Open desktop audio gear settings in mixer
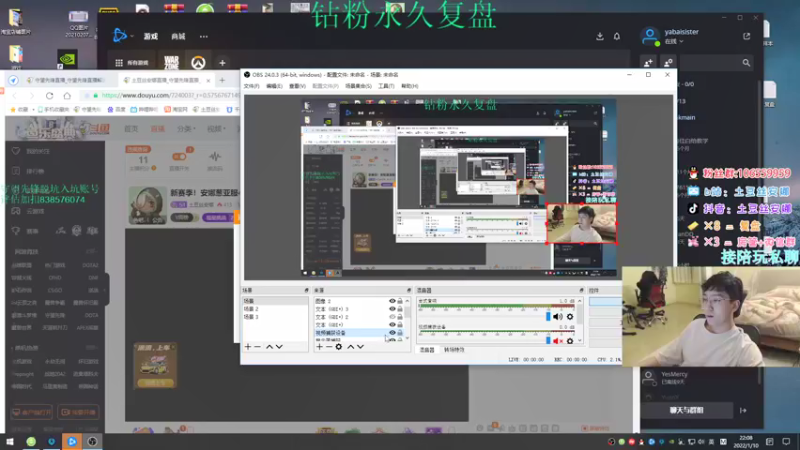 click(570, 317)
